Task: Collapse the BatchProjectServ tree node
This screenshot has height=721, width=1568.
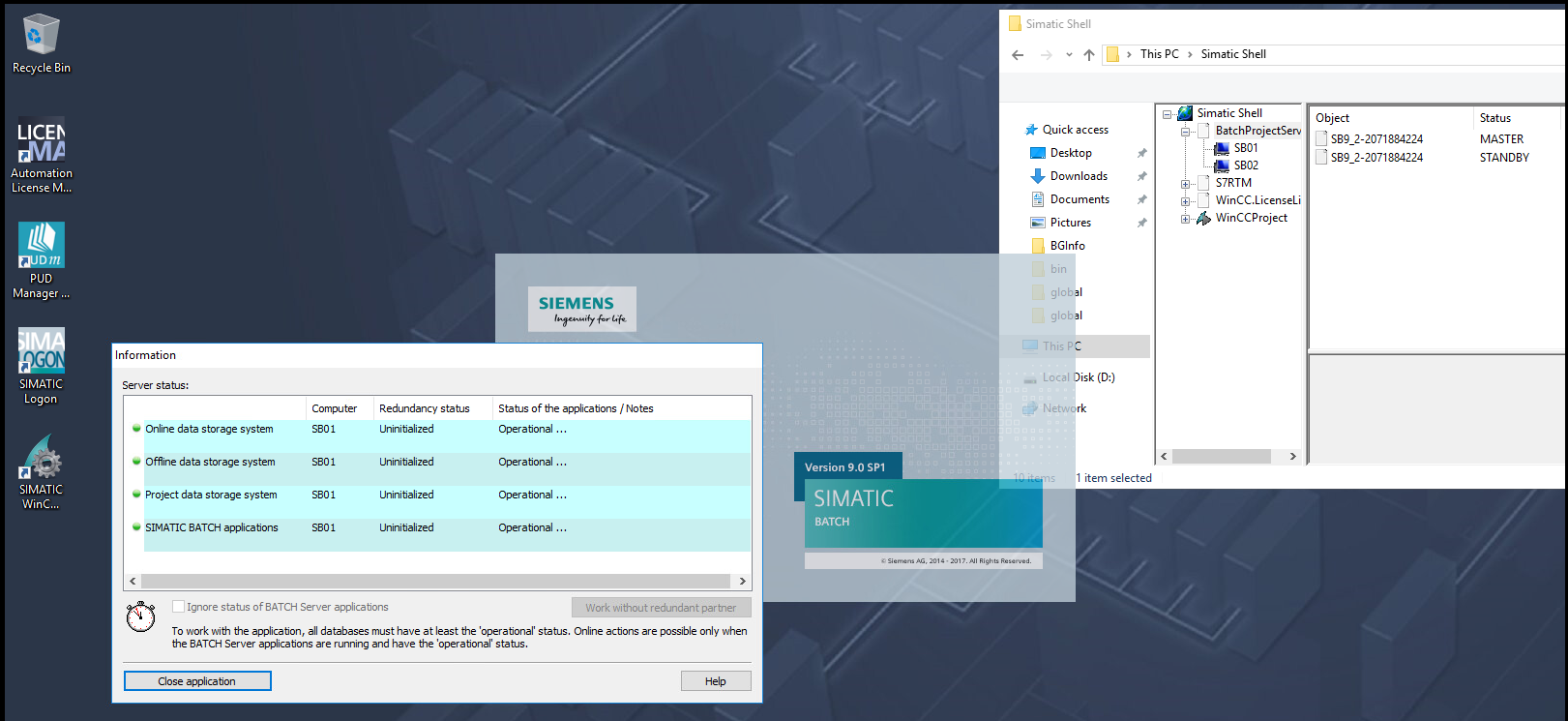Action: point(1185,131)
